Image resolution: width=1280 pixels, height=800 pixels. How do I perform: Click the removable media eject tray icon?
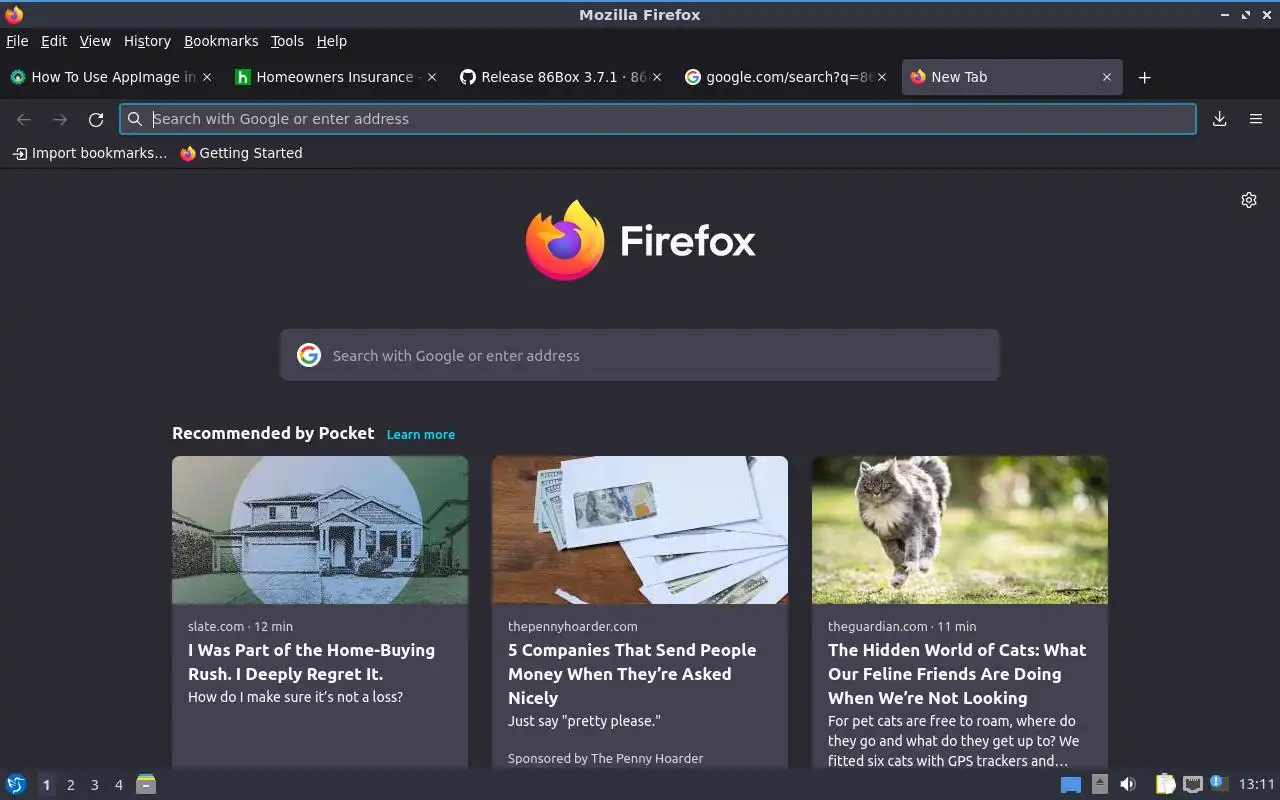[1100, 784]
